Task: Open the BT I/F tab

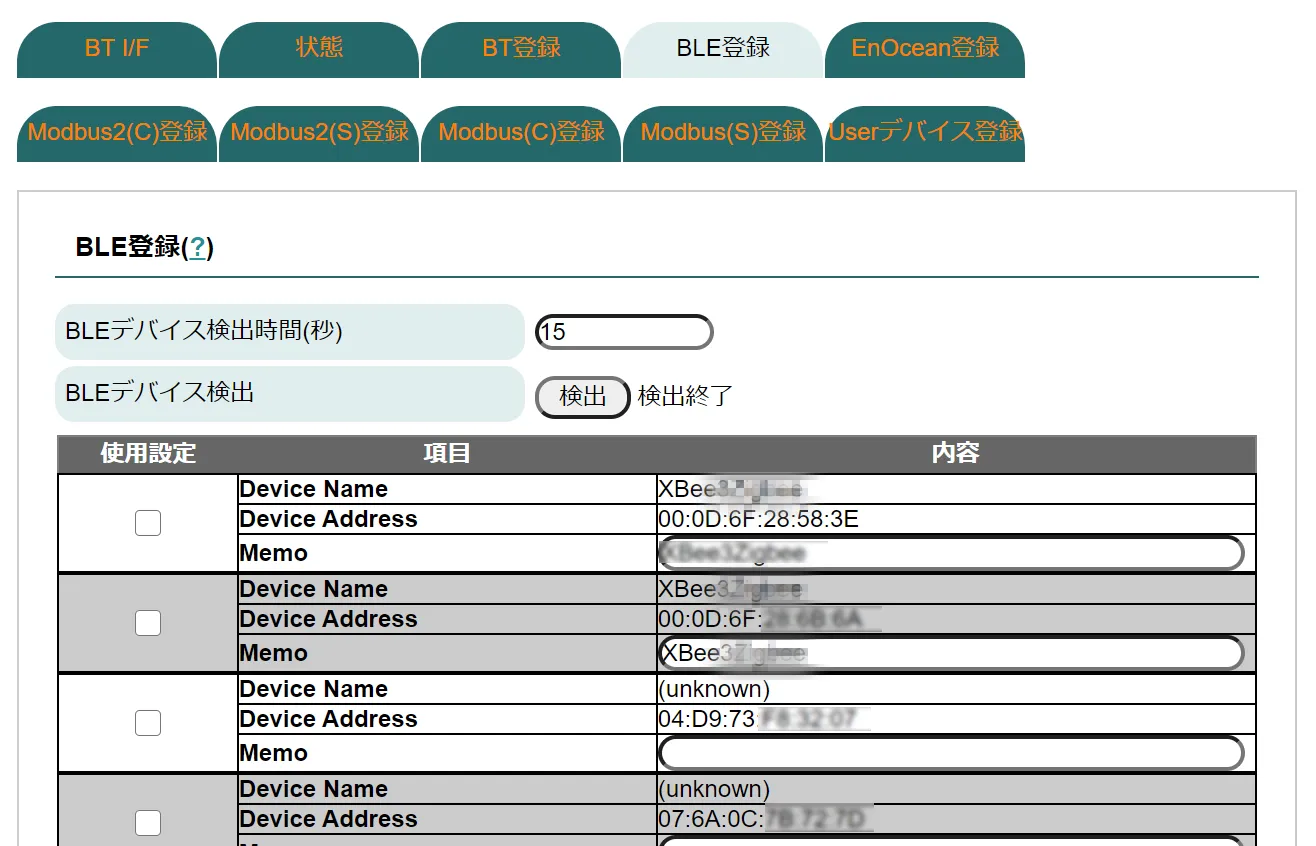Action: point(116,49)
